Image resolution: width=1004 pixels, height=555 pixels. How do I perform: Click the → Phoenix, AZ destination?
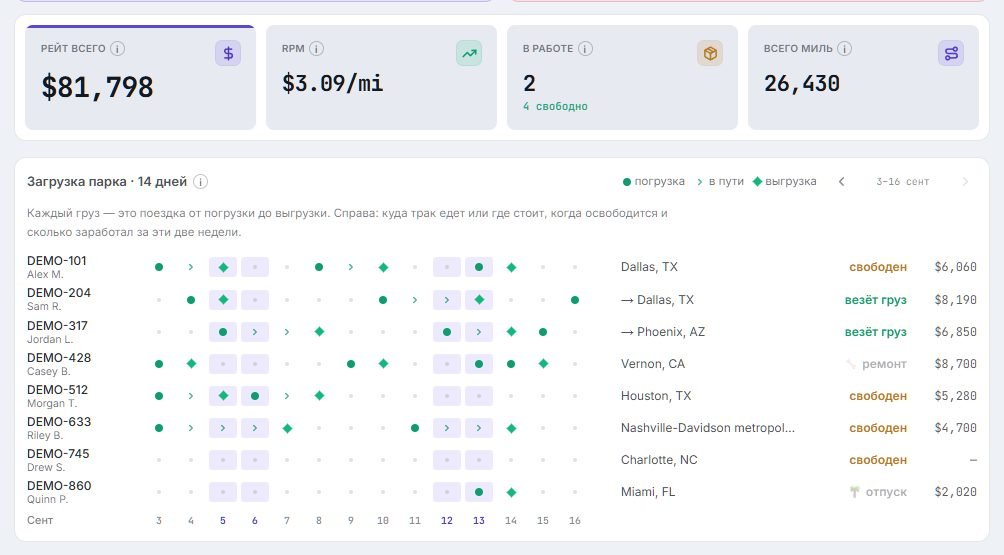click(663, 332)
